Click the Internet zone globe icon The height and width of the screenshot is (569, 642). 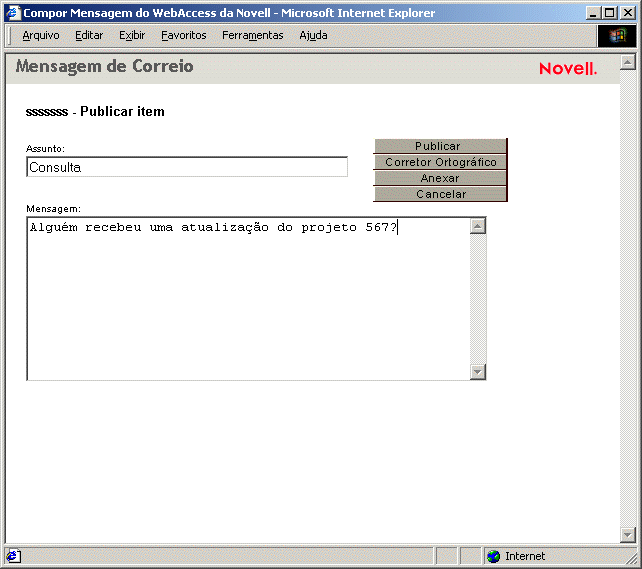(494, 556)
